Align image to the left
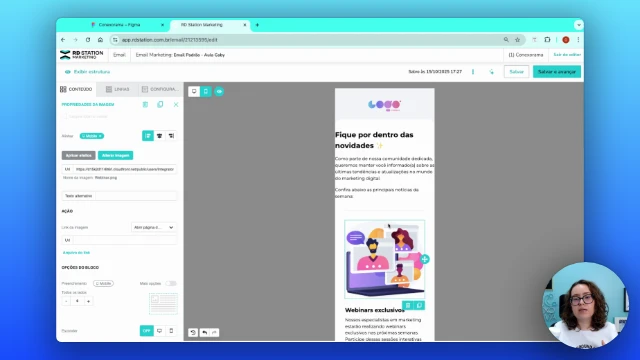 [148, 136]
